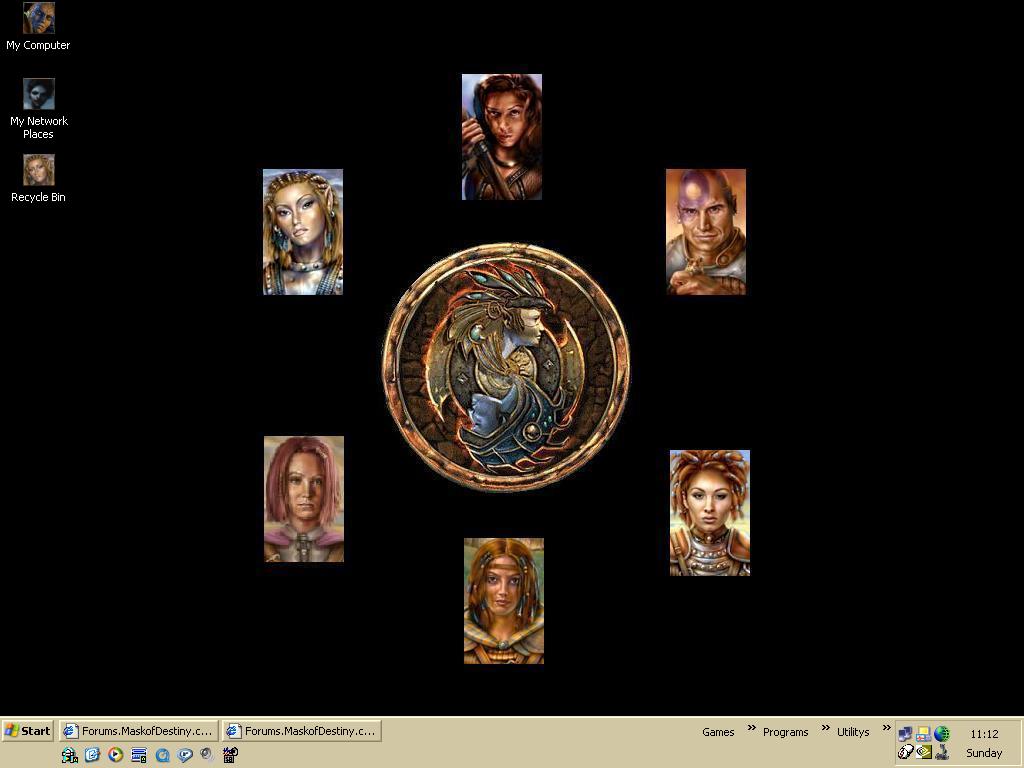The image size is (1024, 768).
Task: Switch to second Forums.MaskofDestiny taskbar window
Action: click(302, 731)
